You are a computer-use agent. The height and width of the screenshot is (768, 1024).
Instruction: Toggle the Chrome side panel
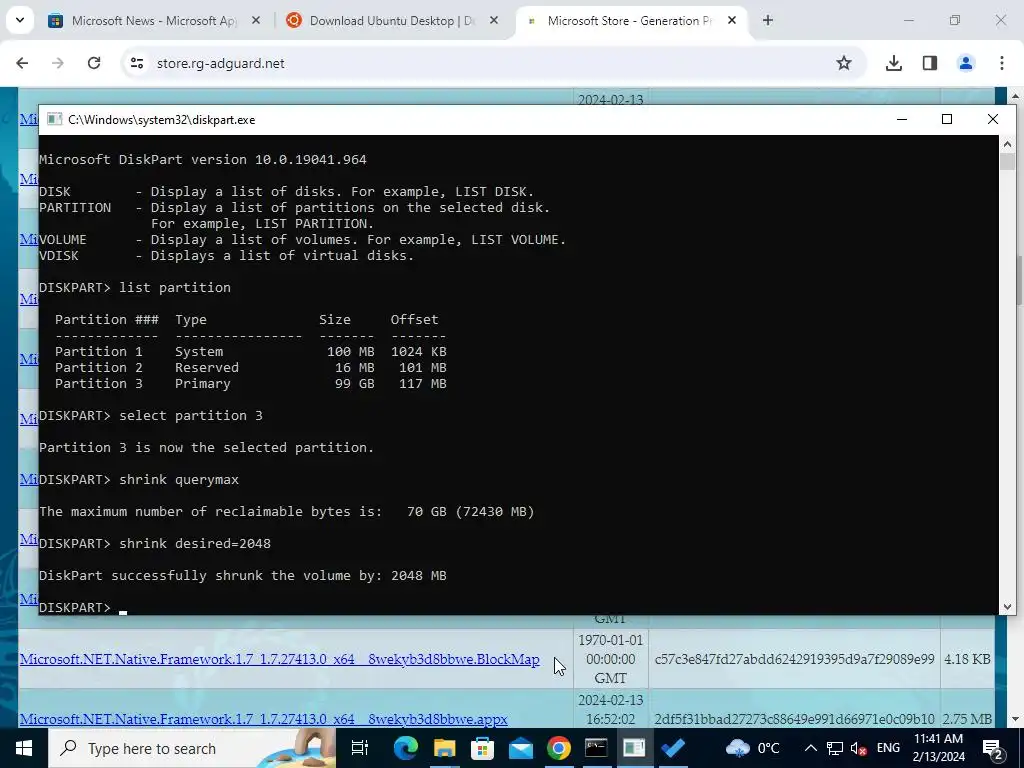click(930, 63)
